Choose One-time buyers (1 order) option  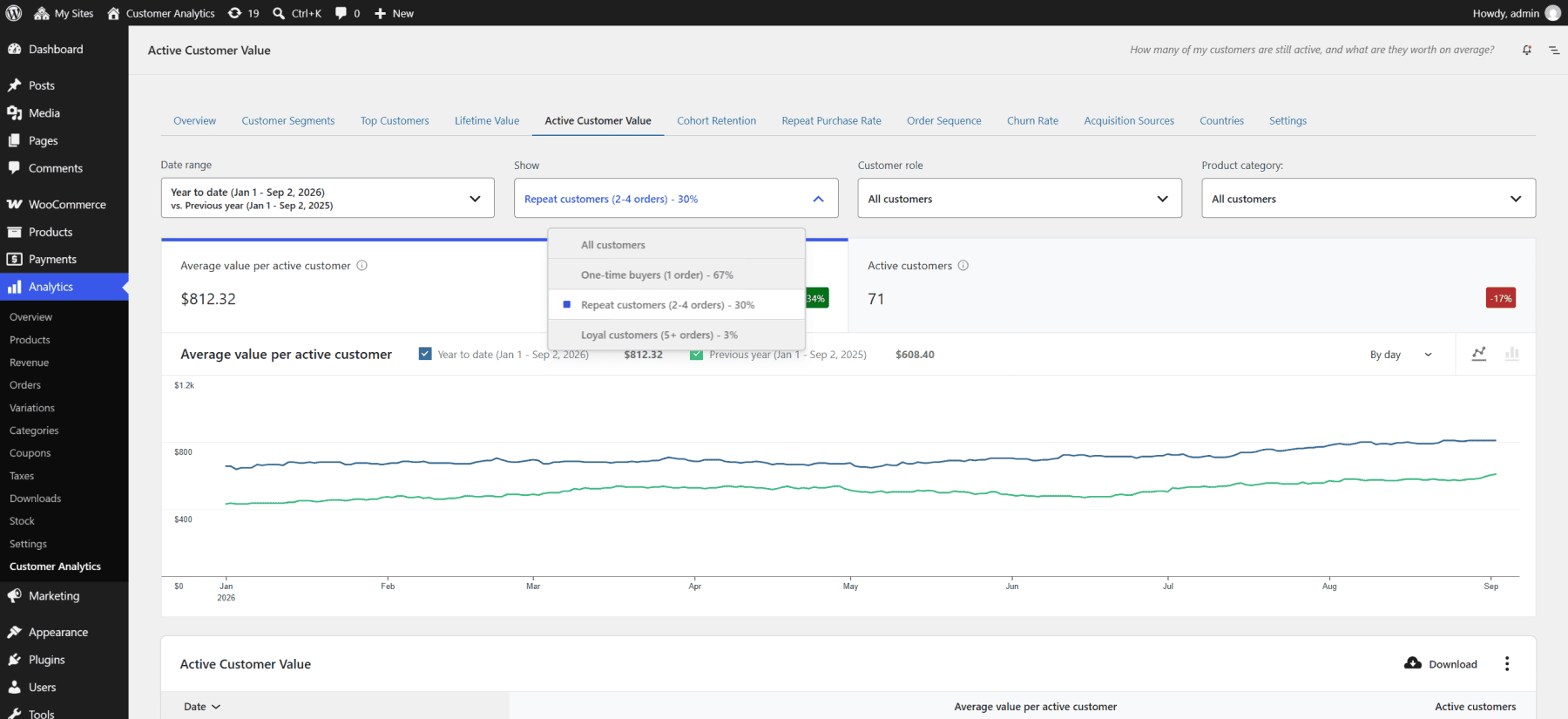click(x=676, y=275)
